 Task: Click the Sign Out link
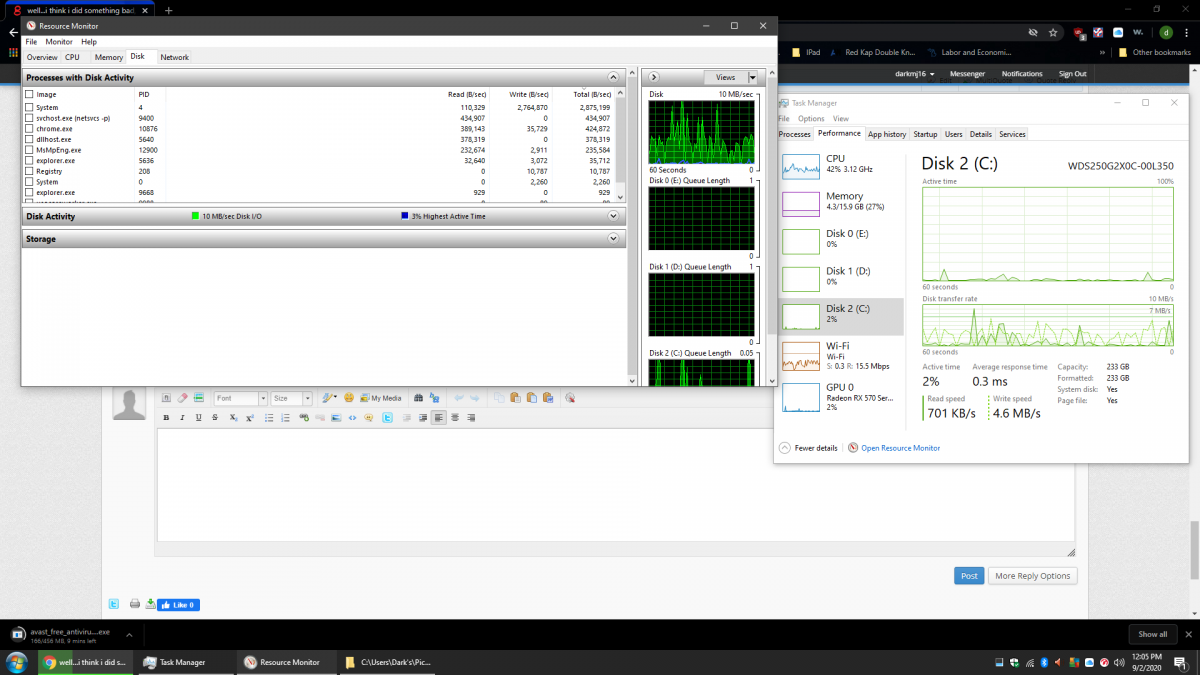pyautogui.click(x=1072, y=74)
